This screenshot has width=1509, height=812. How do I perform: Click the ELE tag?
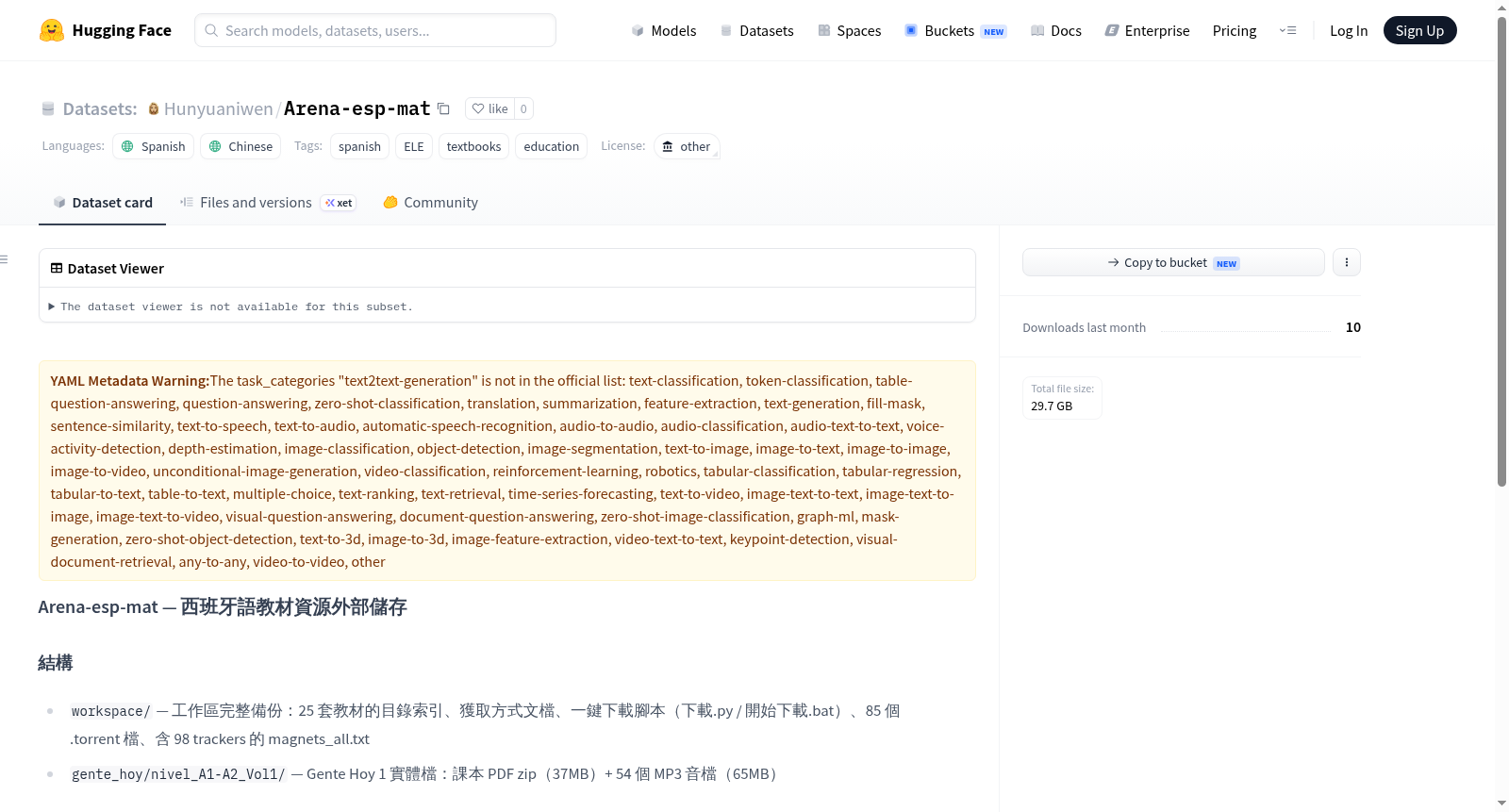pos(414,146)
